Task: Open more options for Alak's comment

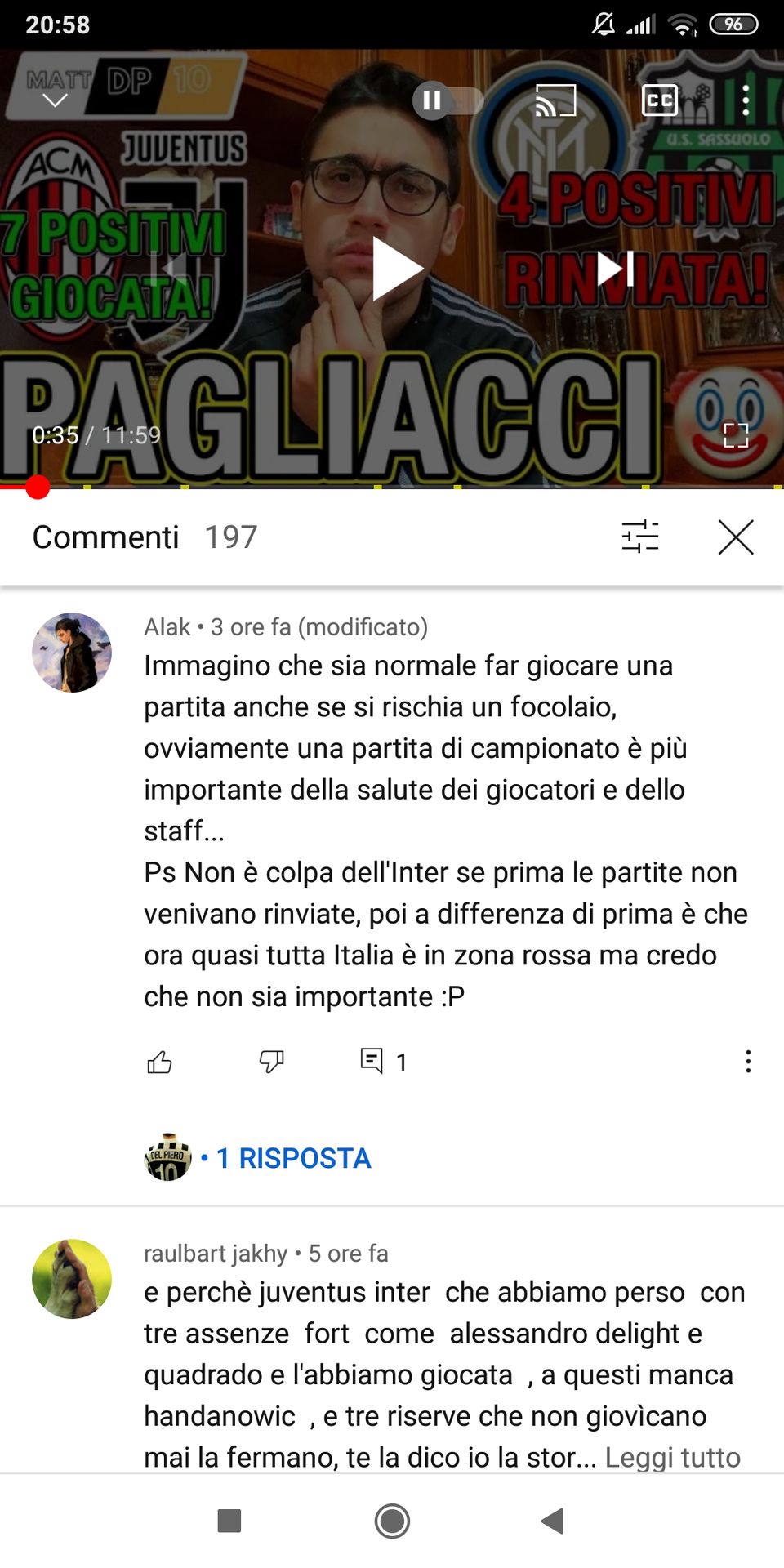Action: [x=748, y=1062]
